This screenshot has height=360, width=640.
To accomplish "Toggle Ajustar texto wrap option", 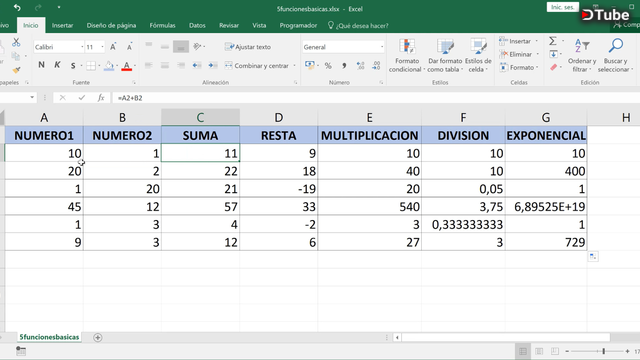I will coord(248,47).
